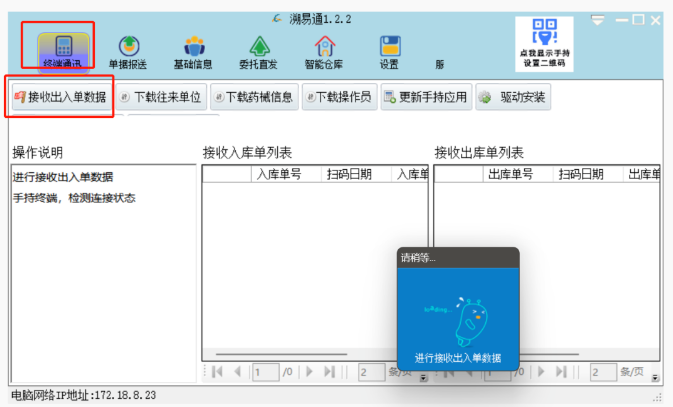This screenshot has height=407, width=673.
Task: Go to next page of outbound list
Action: pos(539,372)
